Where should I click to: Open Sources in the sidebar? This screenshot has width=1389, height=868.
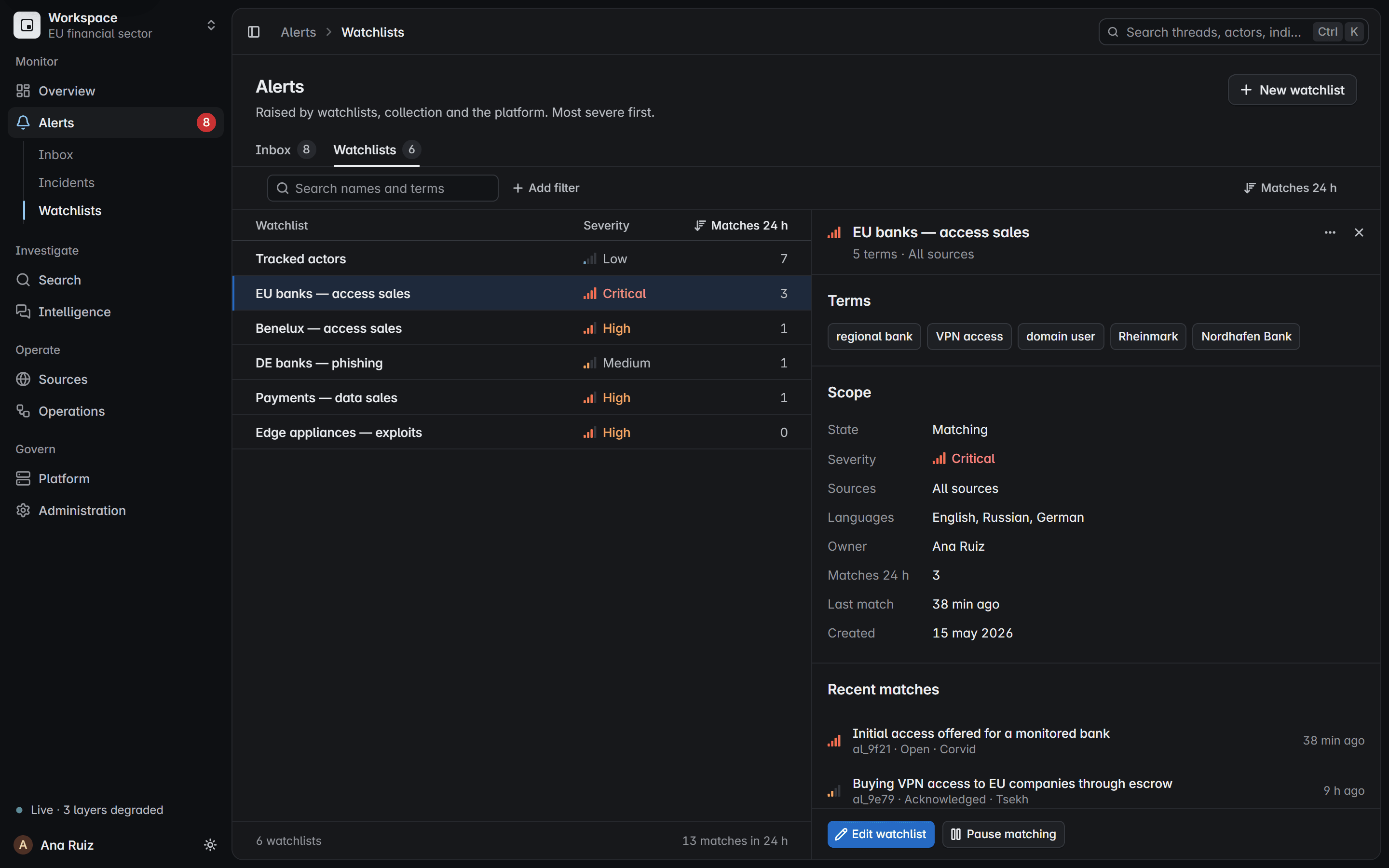point(115,380)
